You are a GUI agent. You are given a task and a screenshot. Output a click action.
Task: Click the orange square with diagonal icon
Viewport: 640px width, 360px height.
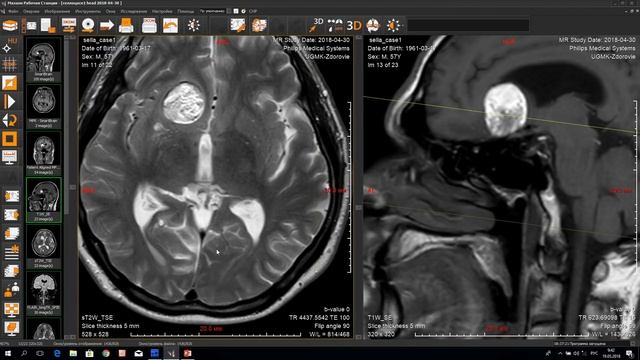point(9,83)
